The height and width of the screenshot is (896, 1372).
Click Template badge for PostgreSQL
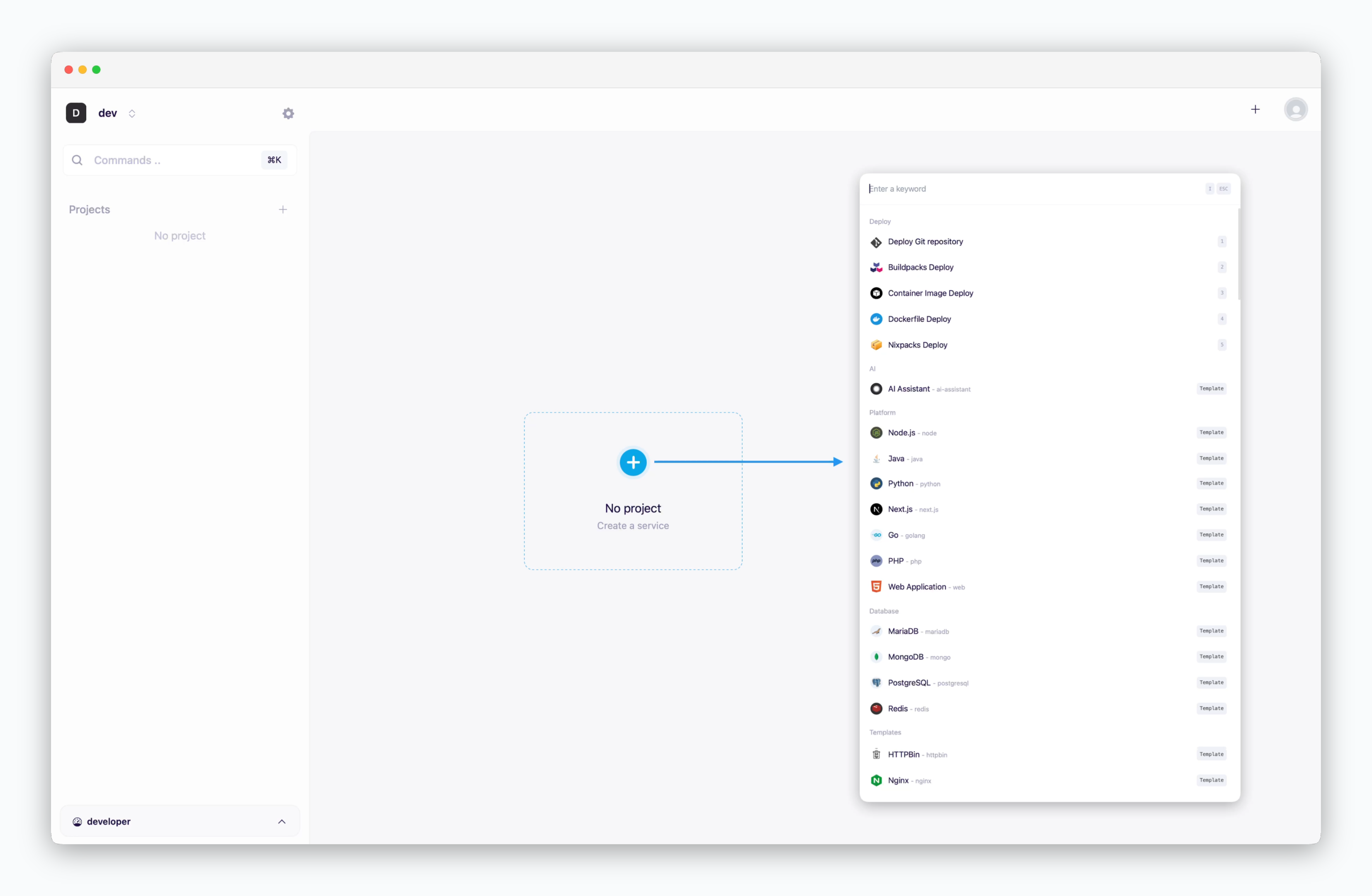click(x=1211, y=683)
